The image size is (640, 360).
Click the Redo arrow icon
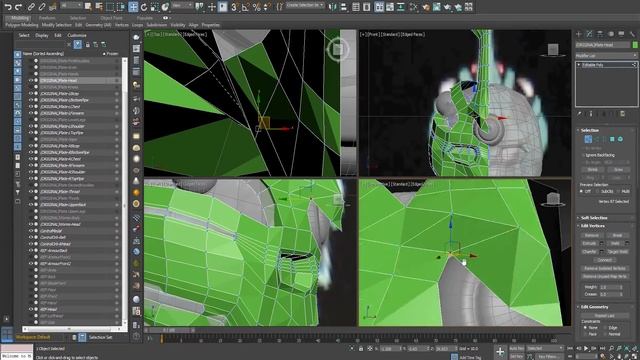pyautogui.click(x=18, y=7)
